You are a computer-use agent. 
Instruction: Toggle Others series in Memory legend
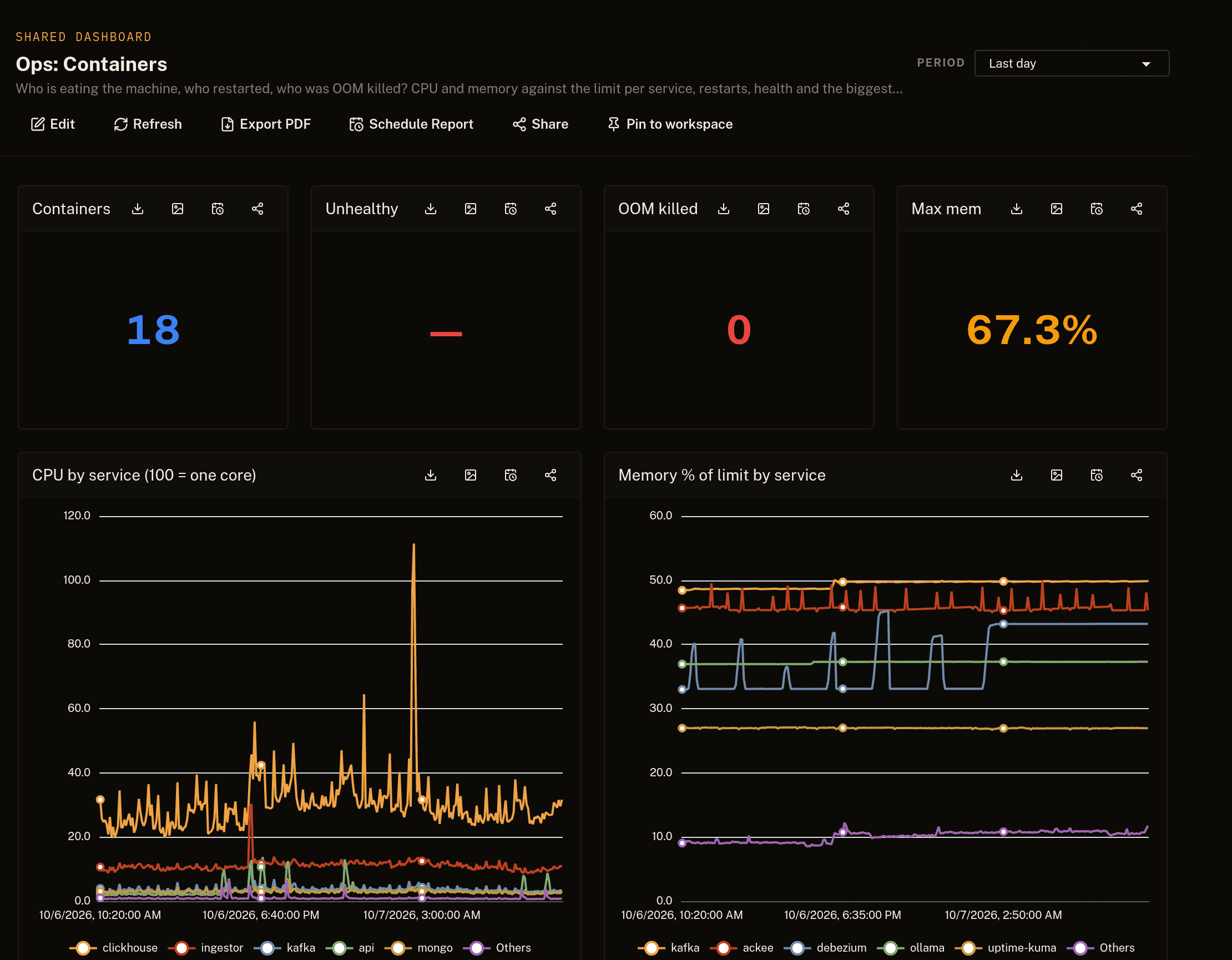pyautogui.click(x=1100, y=948)
